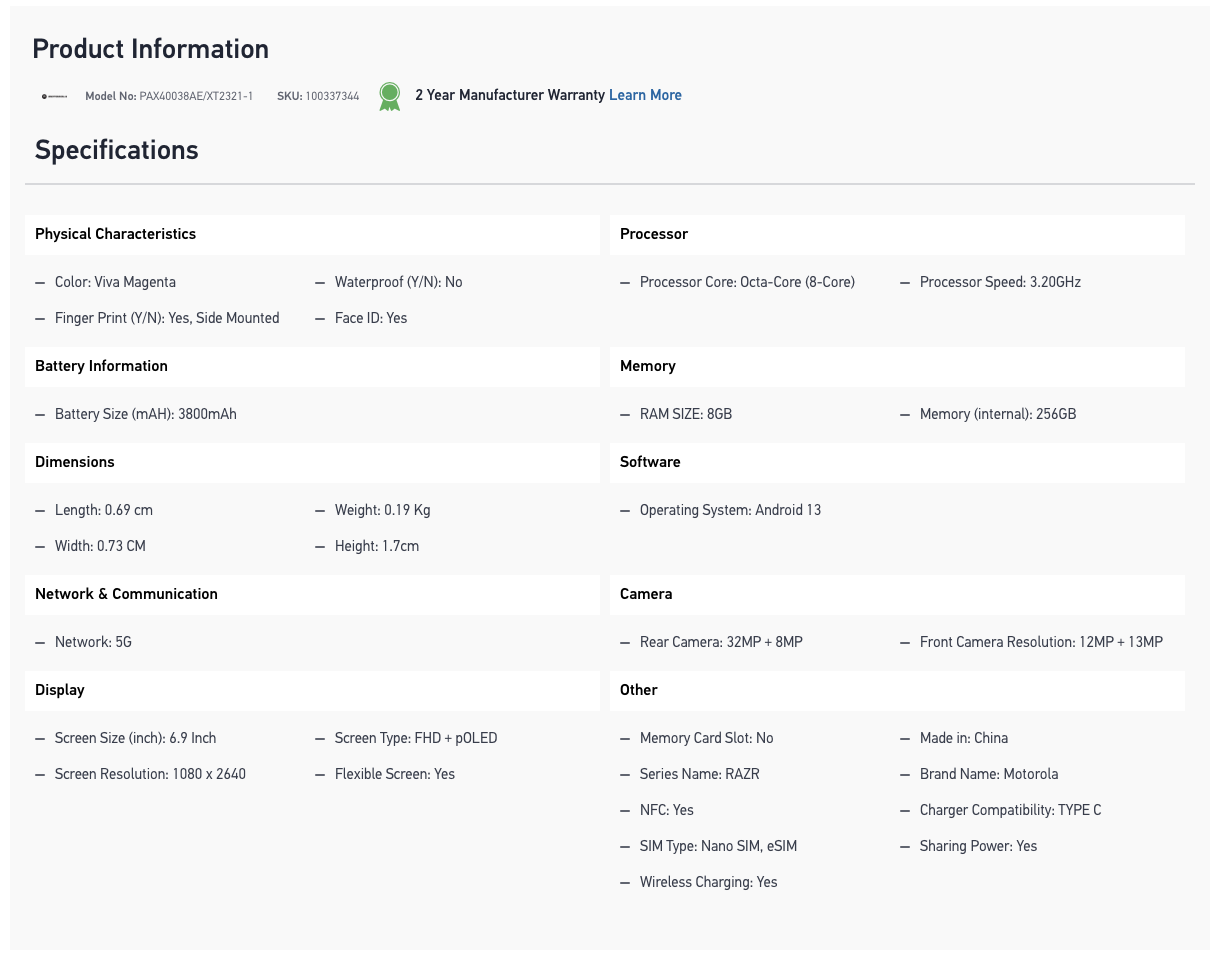Click the SKU number 100337344

click(x=332, y=96)
